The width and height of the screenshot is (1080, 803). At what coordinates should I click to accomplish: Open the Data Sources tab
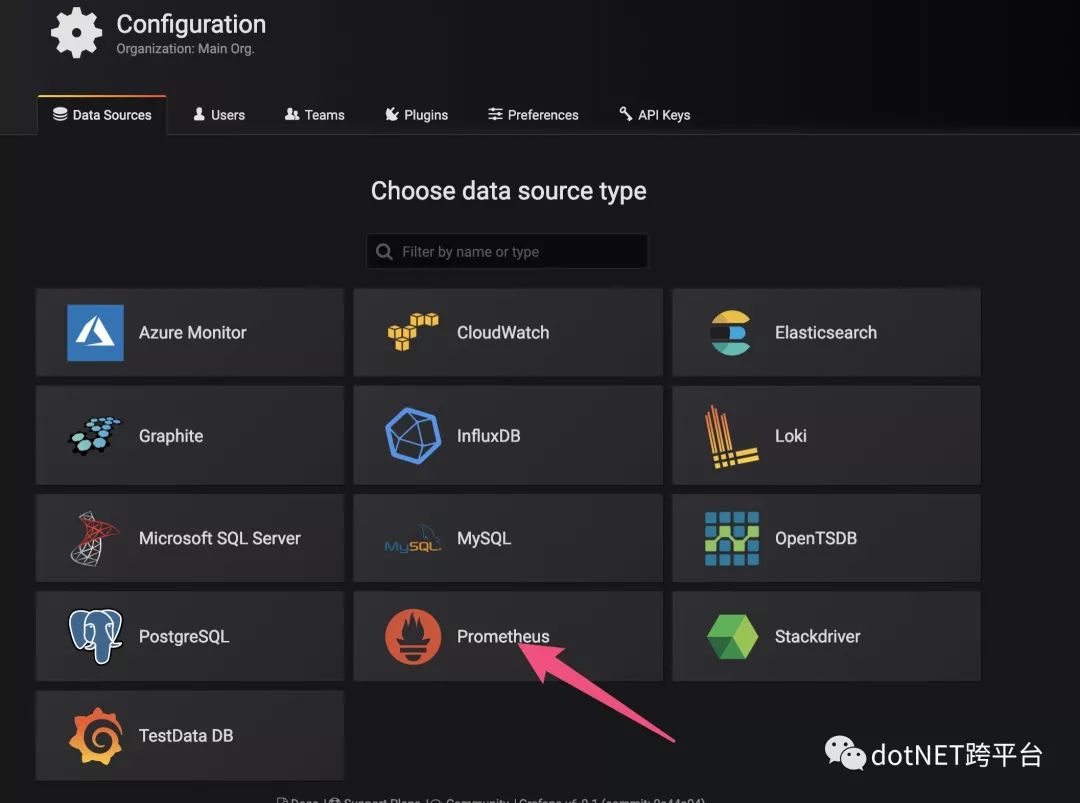pyautogui.click(x=102, y=115)
